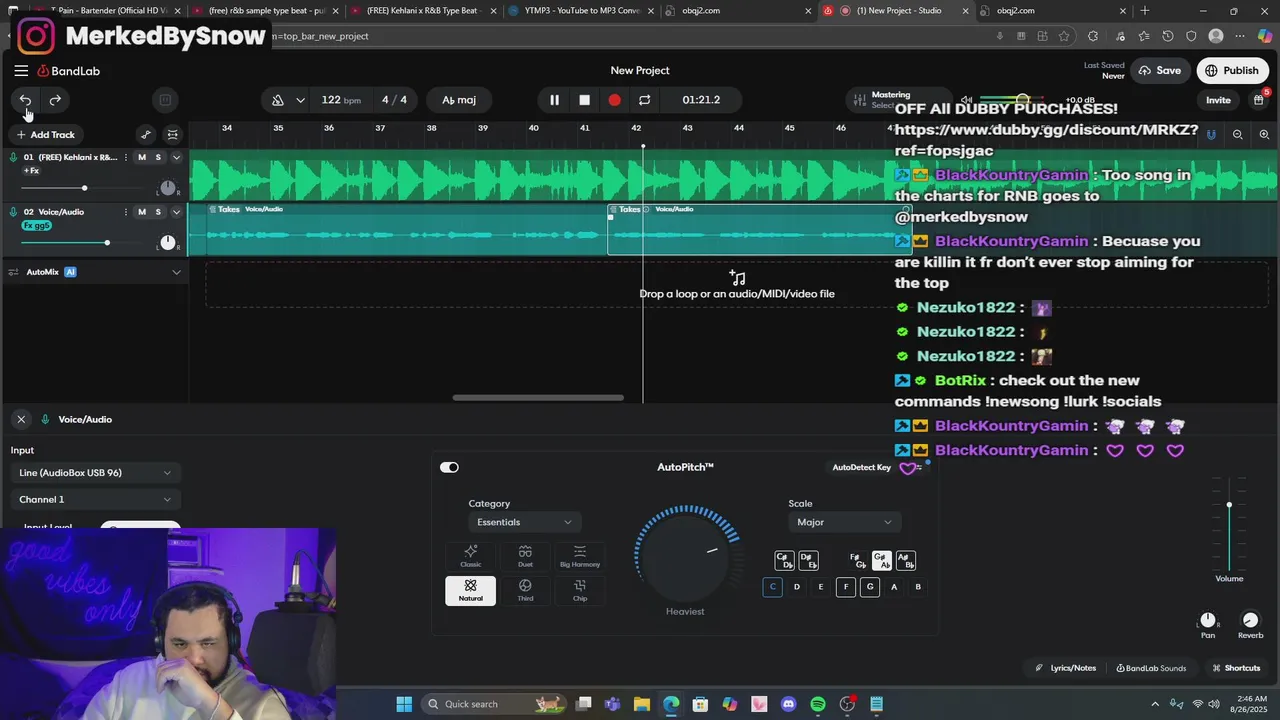1280x720 pixels.
Task: Open the Channel 1 dropdown
Action: pos(95,499)
